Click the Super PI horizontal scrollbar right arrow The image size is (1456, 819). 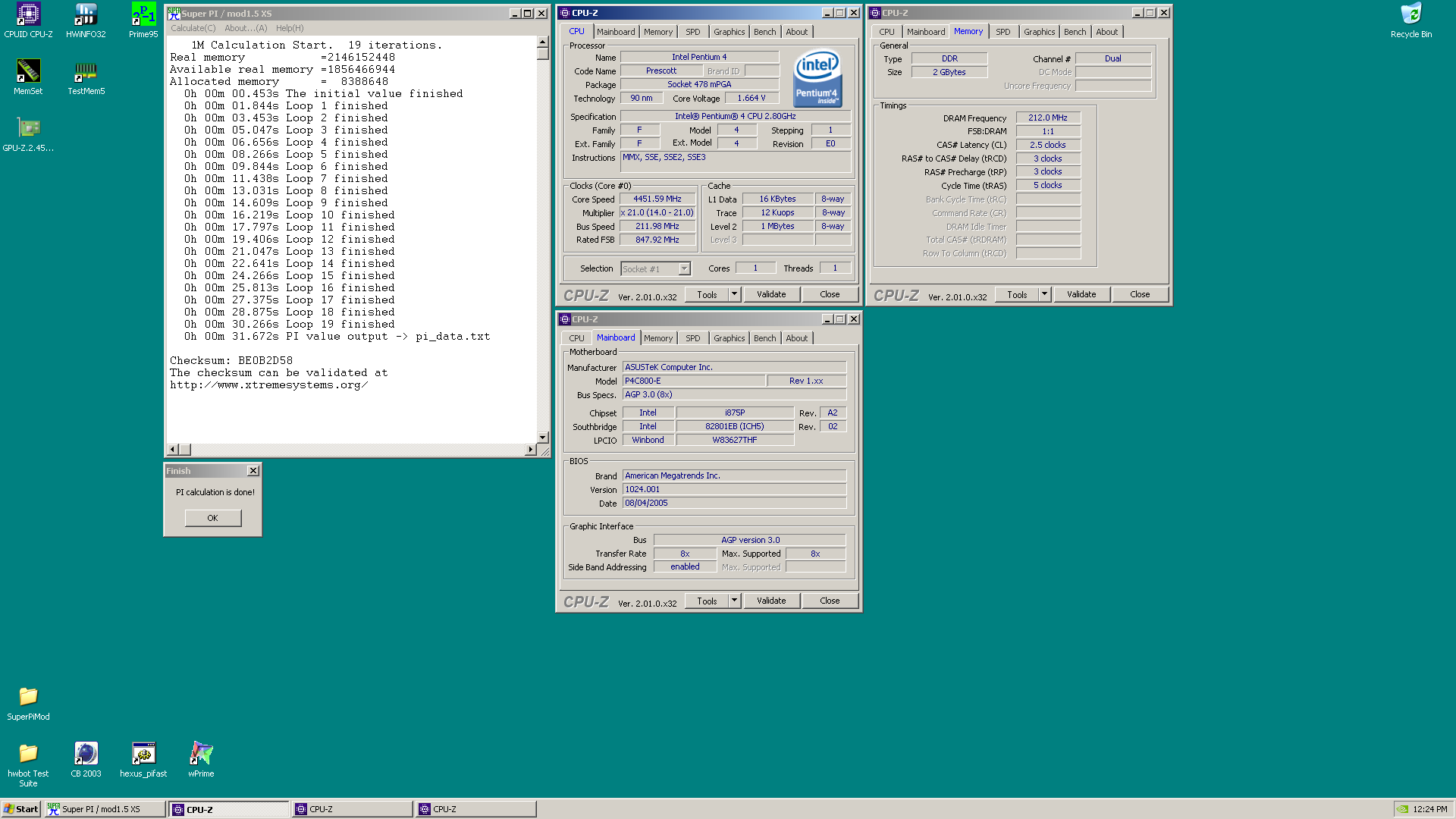tap(530, 450)
